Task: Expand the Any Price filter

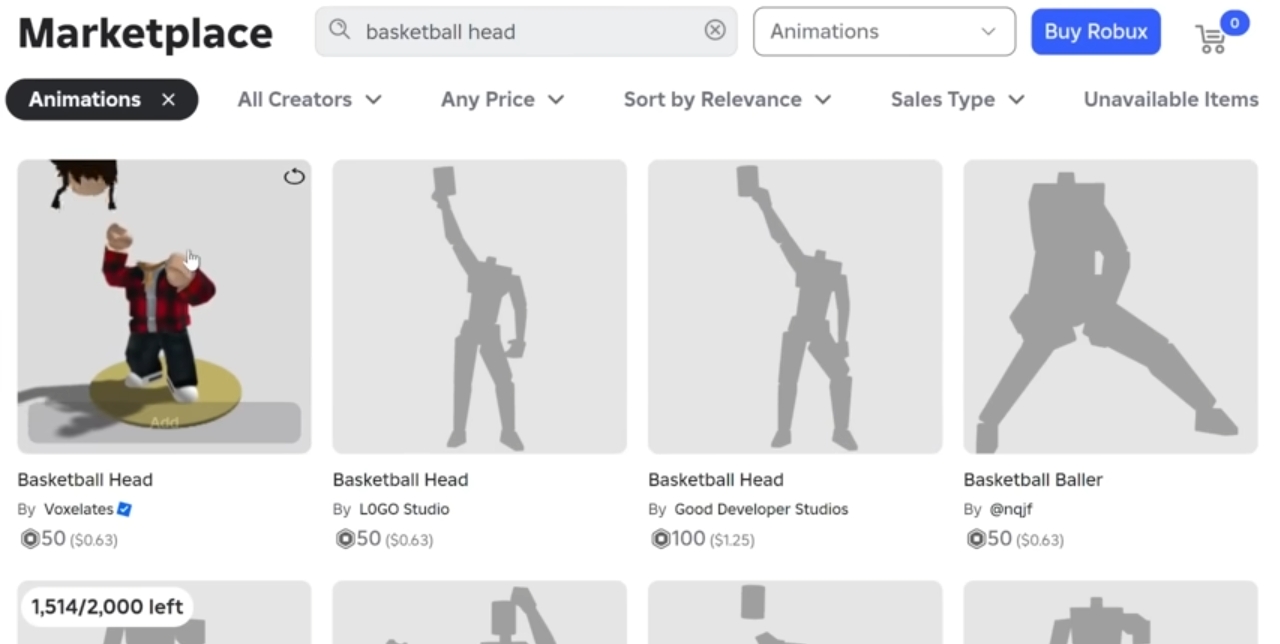Action: click(502, 99)
